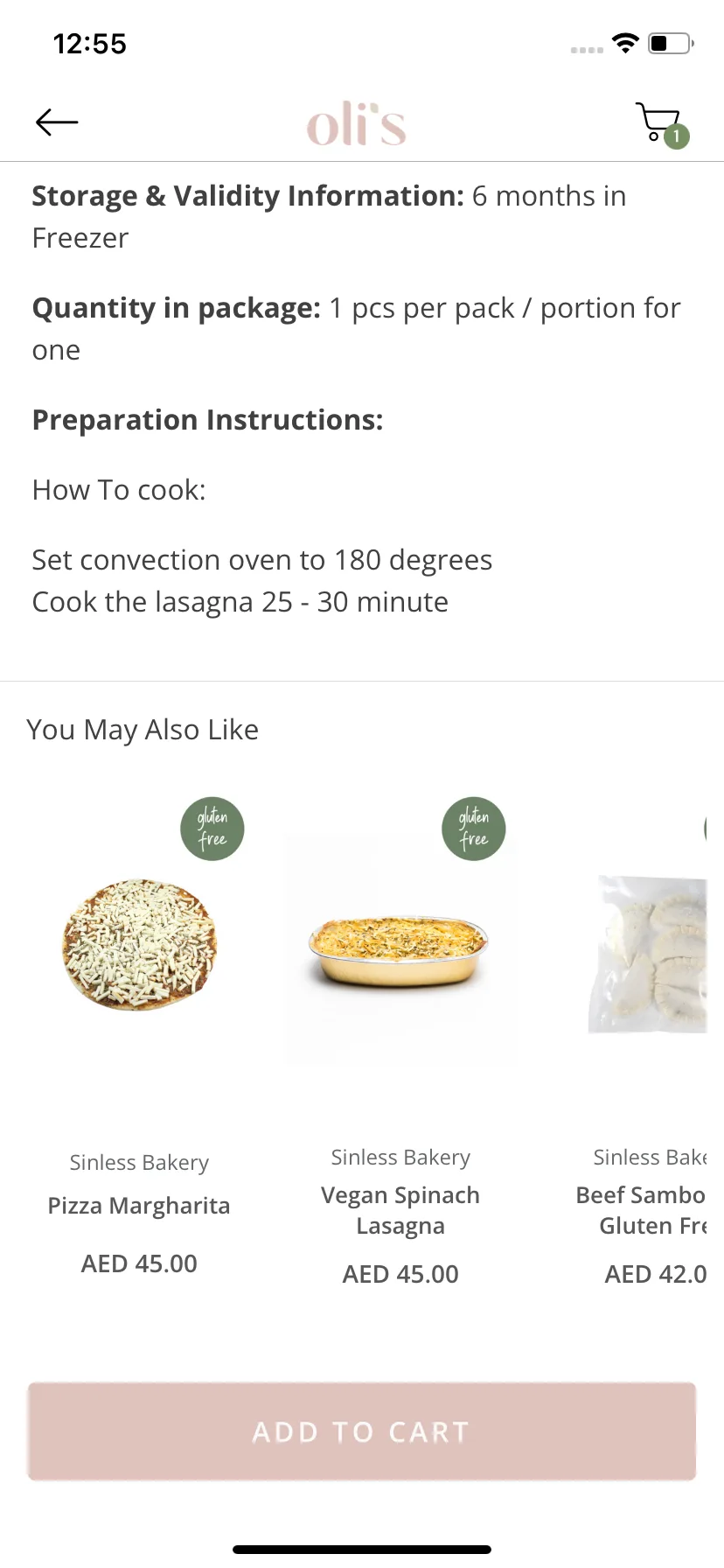Select the Pizza Margharita product title

click(x=139, y=1206)
